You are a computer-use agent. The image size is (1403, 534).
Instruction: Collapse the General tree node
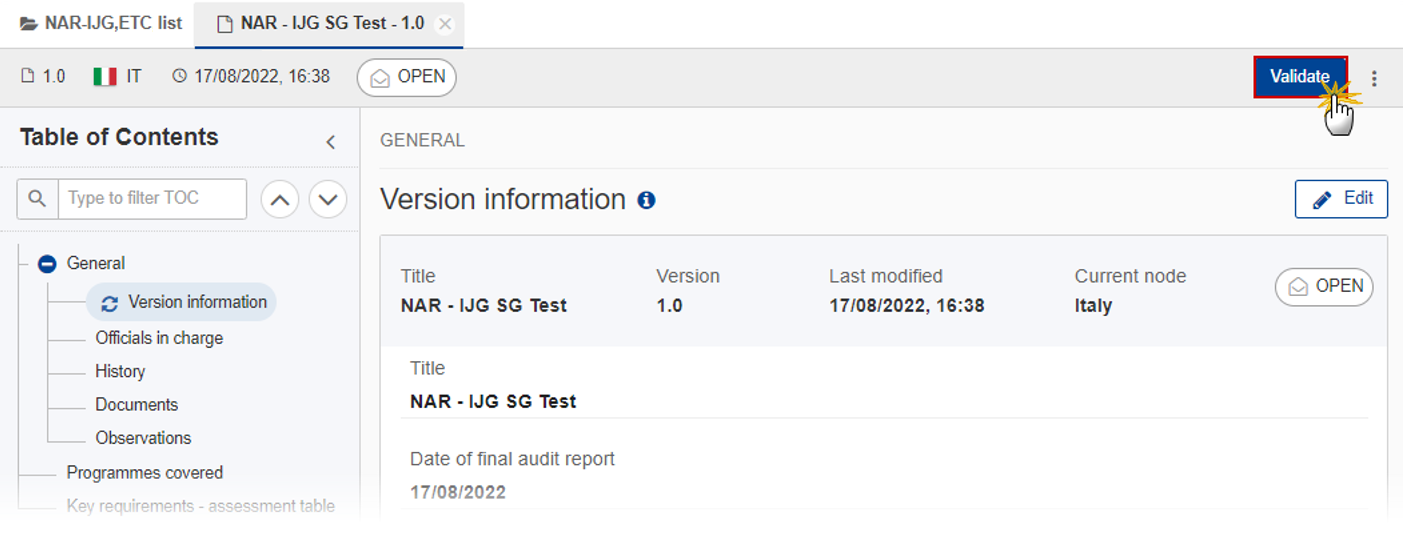47,264
